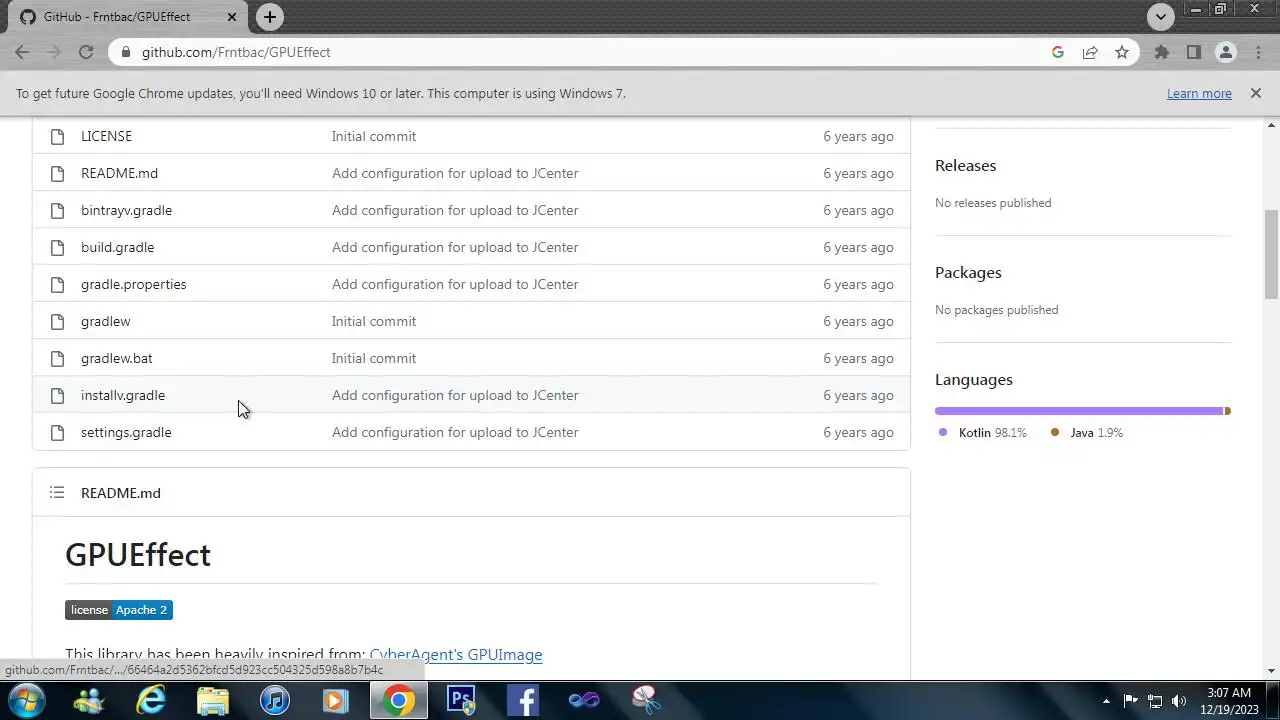Click the file icon next to settings.gradle
1280x720 pixels.
57,432
